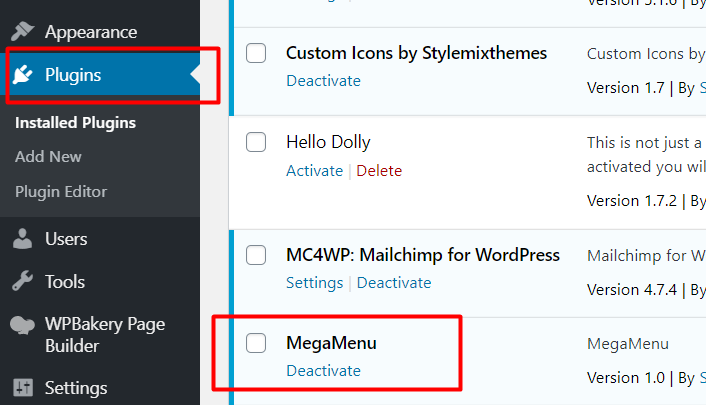Click the WPBakery Page Builder icon

click(22, 325)
